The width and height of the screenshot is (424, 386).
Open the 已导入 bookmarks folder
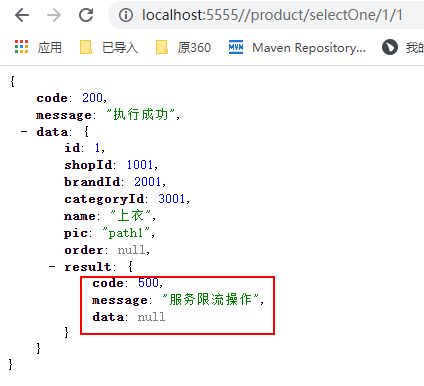(109, 47)
